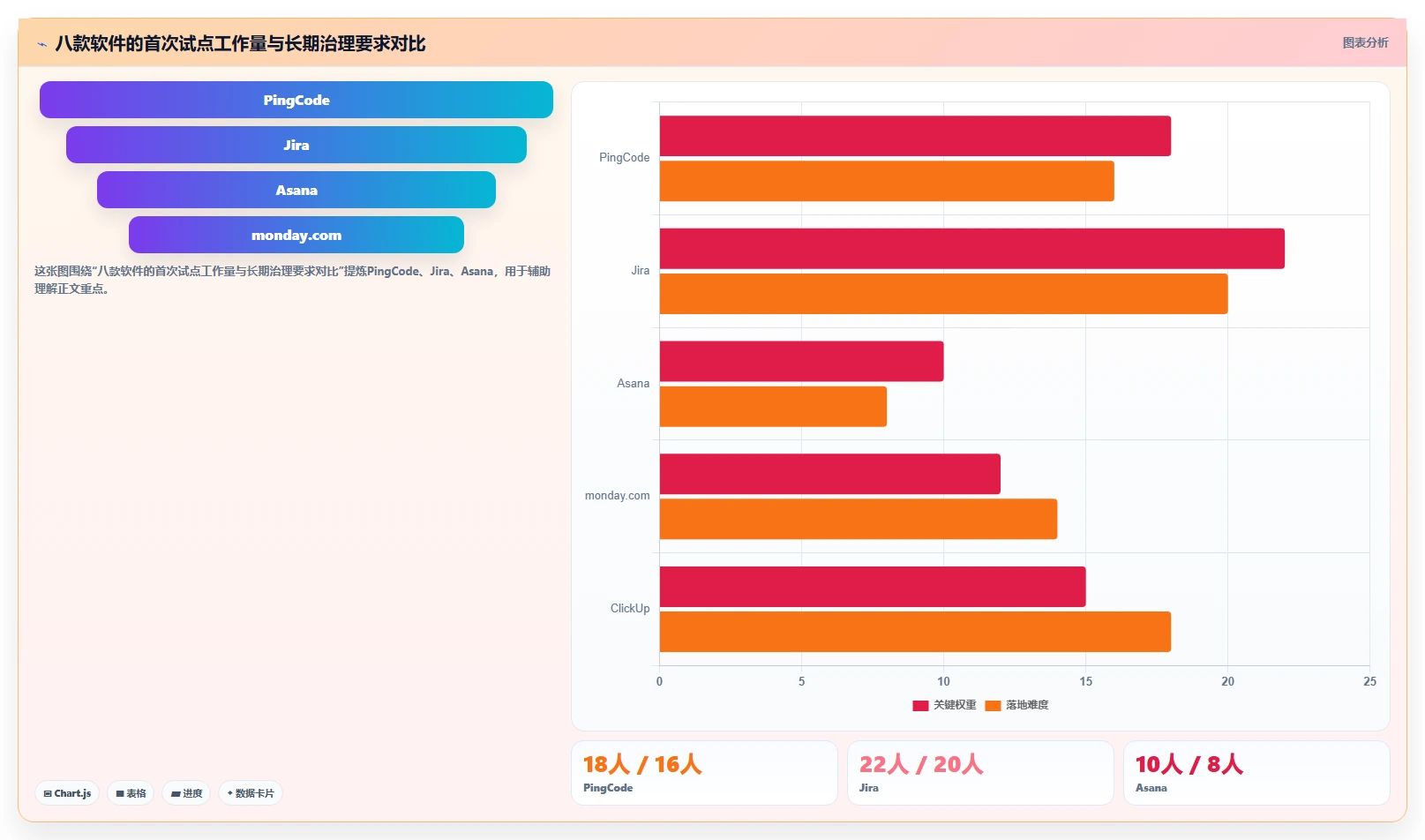Image resolution: width=1425 pixels, height=840 pixels.
Task: Open the PingCode 18人 / 16人 data card
Action: pos(704,773)
